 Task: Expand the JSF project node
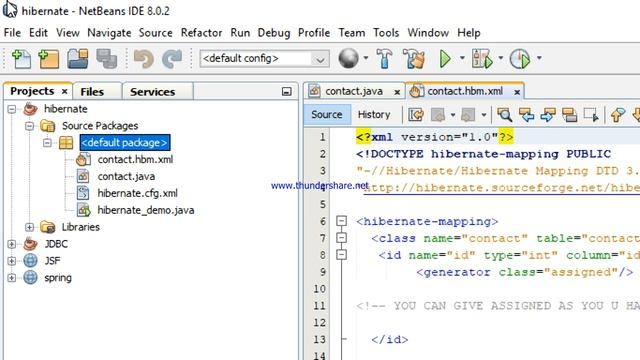pyautogui.click(x=12, y=261)
